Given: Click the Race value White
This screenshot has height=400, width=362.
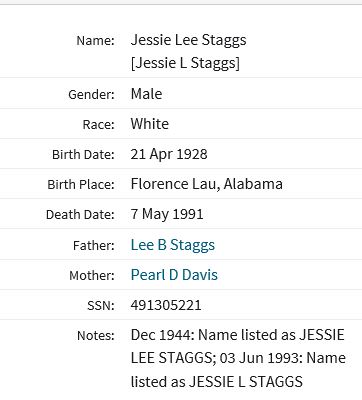Looking at the screenshot, I should 150,124.
